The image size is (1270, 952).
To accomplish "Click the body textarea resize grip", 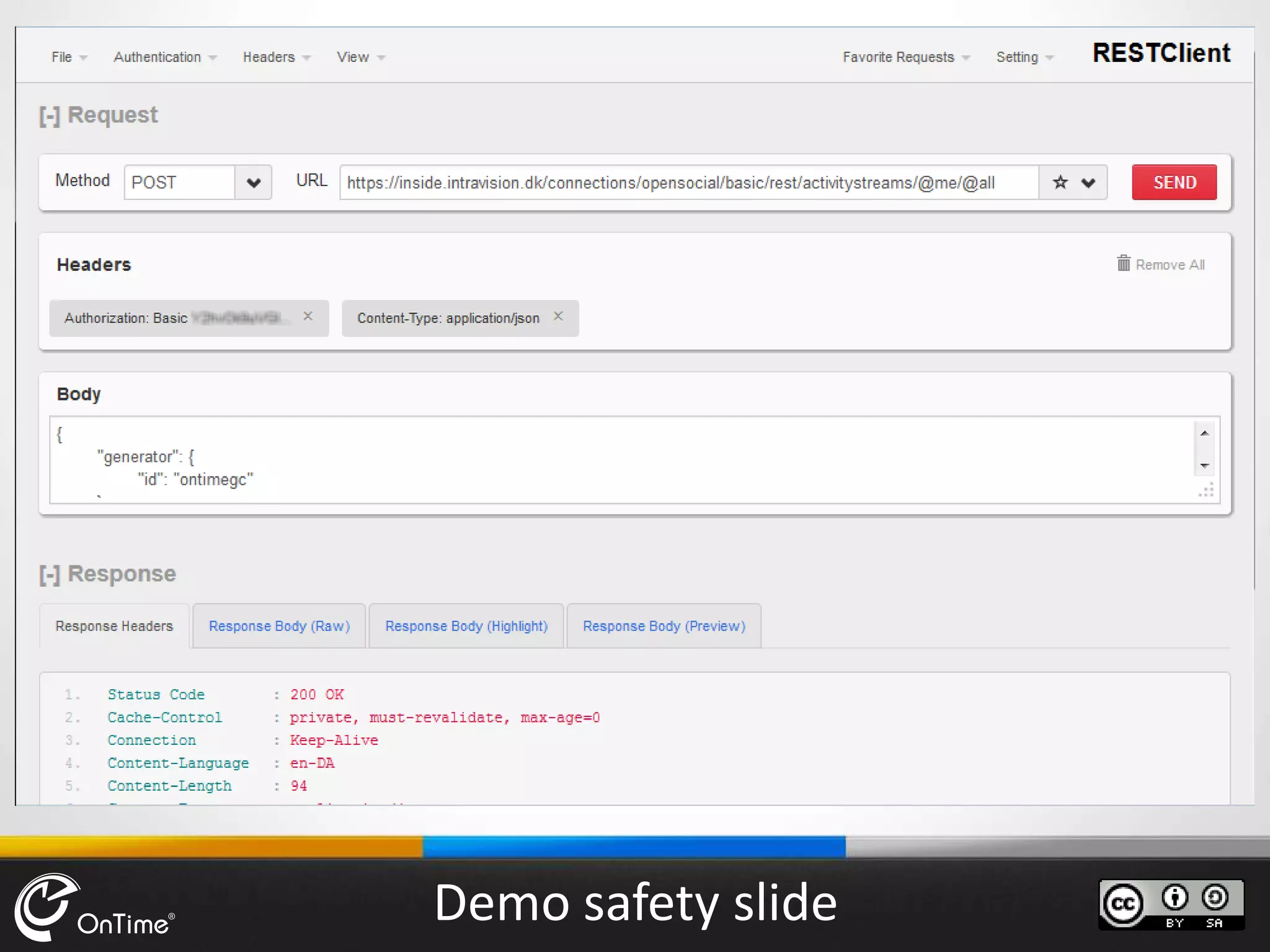I will [1206, 490].
